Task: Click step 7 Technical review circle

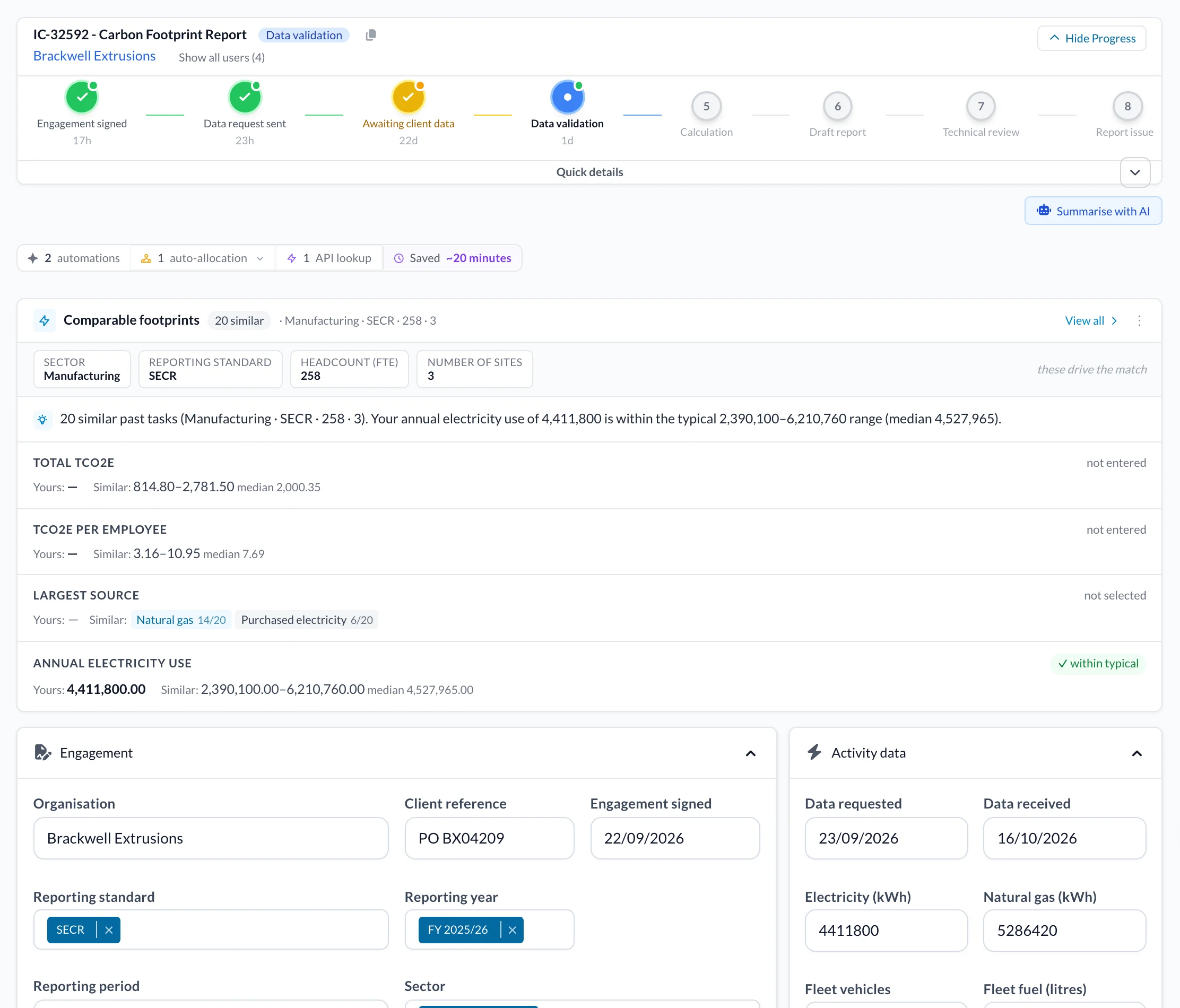Action: [x=981, y=107]
